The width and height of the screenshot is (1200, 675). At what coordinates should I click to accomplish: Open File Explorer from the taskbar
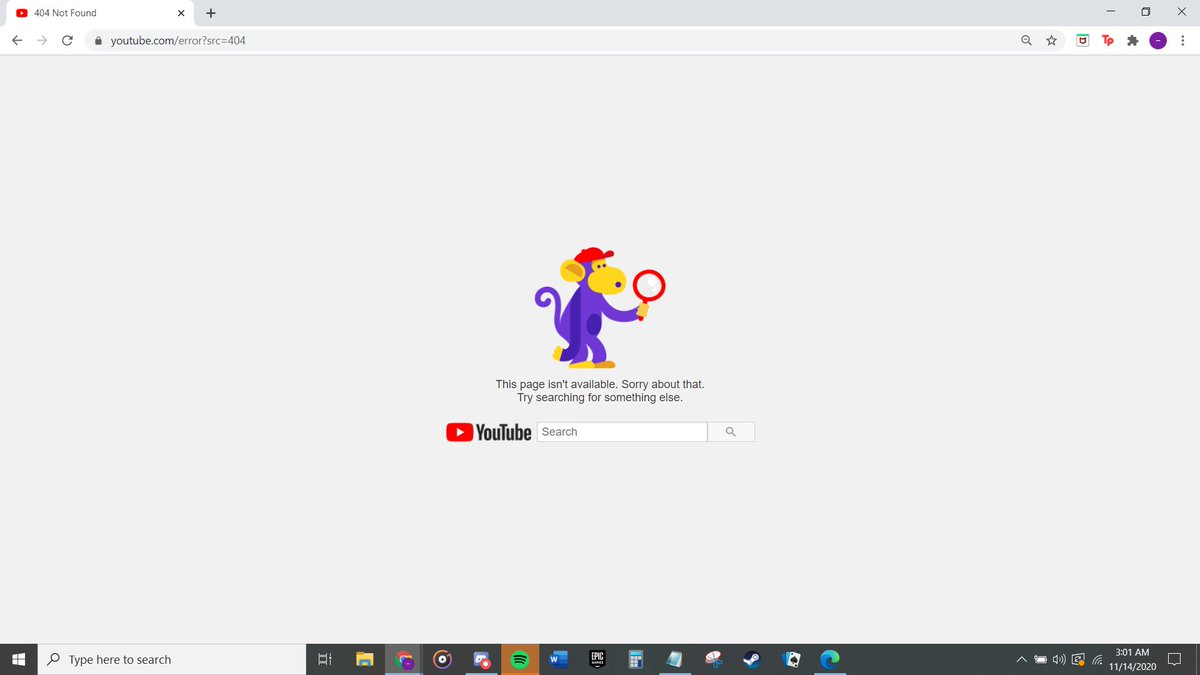click(x=365, y=659)
